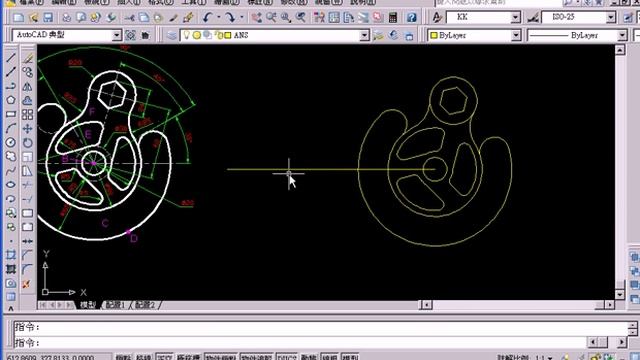The image size is (640, 360).
Task: Click the help search input field
Action: 498,2
